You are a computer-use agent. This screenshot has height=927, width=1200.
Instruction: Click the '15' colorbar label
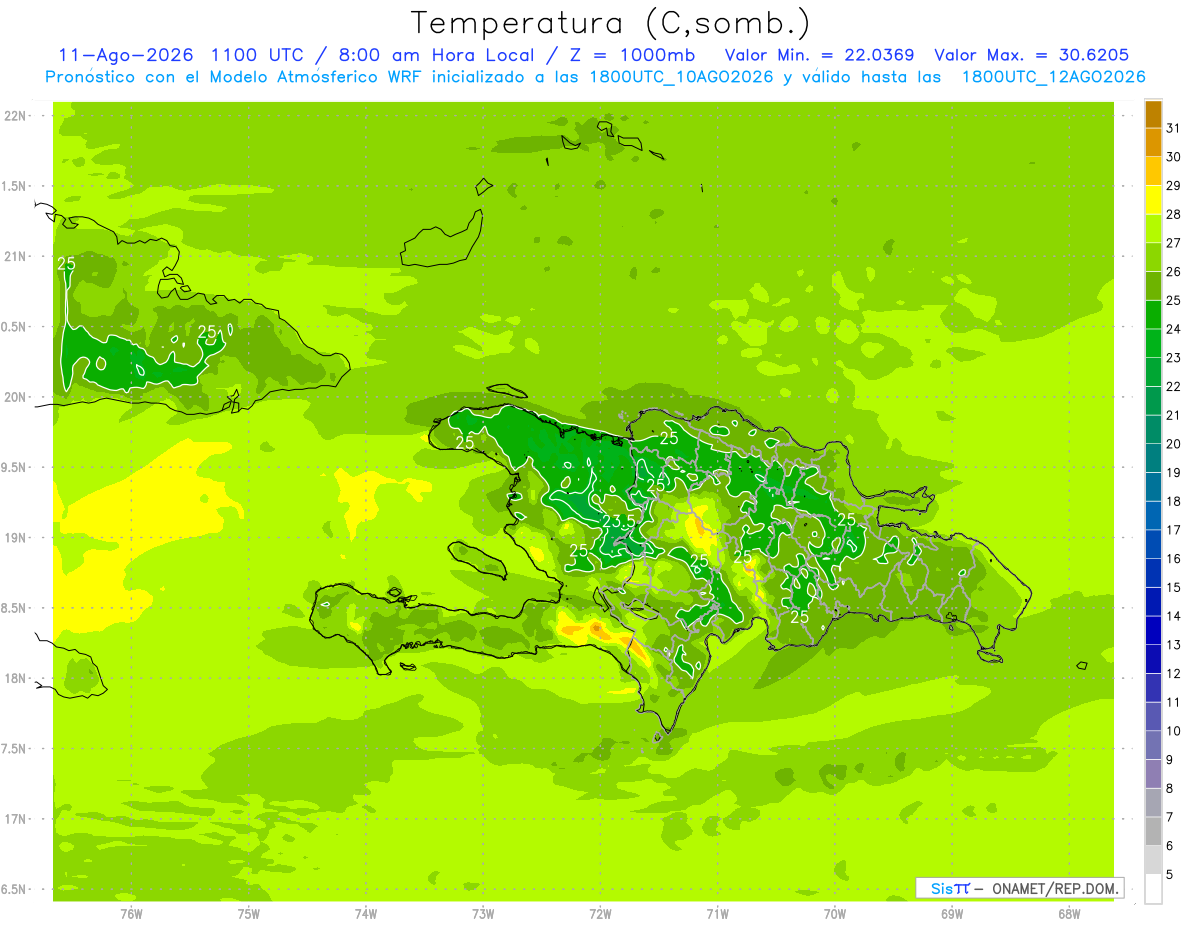1174,588
